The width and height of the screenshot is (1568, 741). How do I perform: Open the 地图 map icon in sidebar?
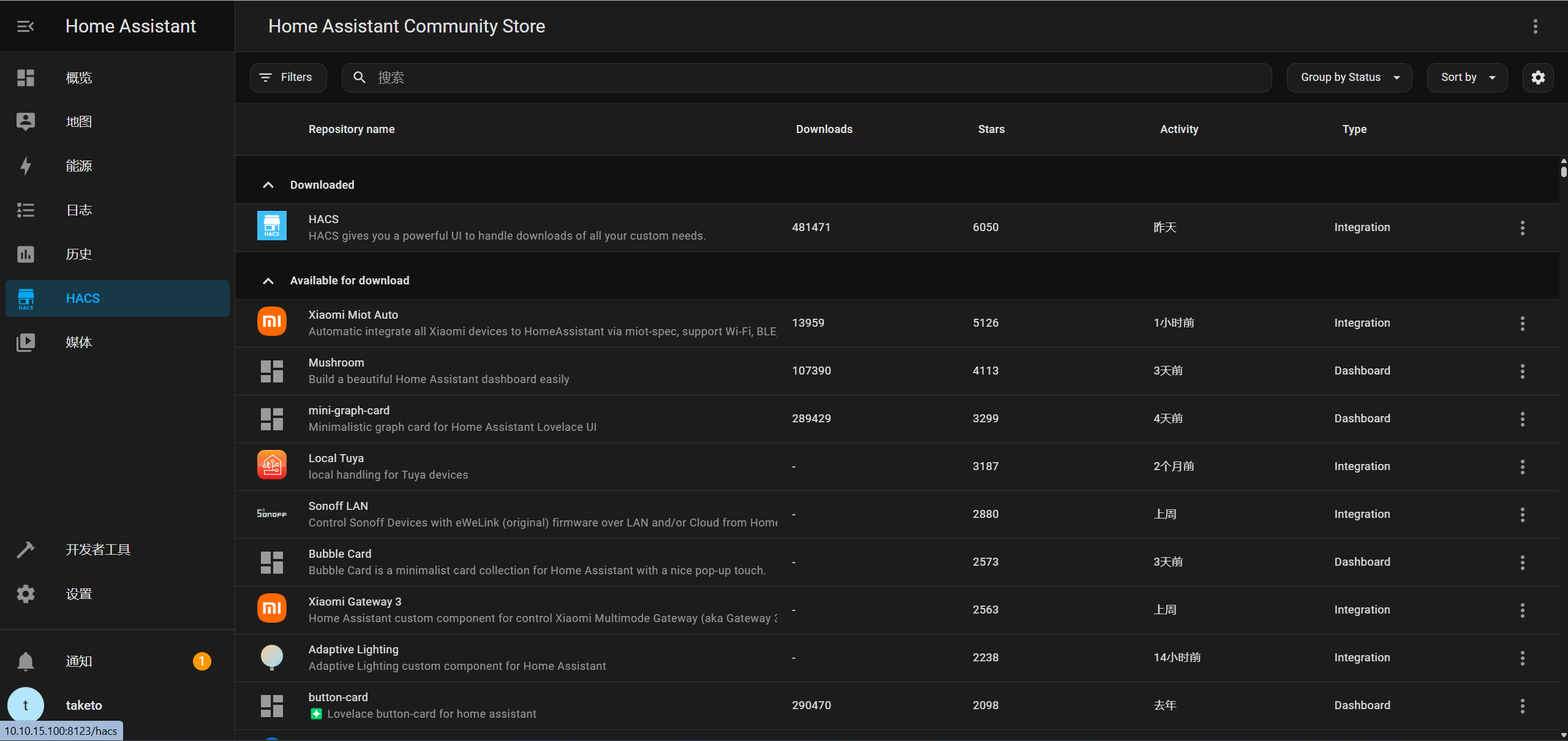(x=26, y=122)
